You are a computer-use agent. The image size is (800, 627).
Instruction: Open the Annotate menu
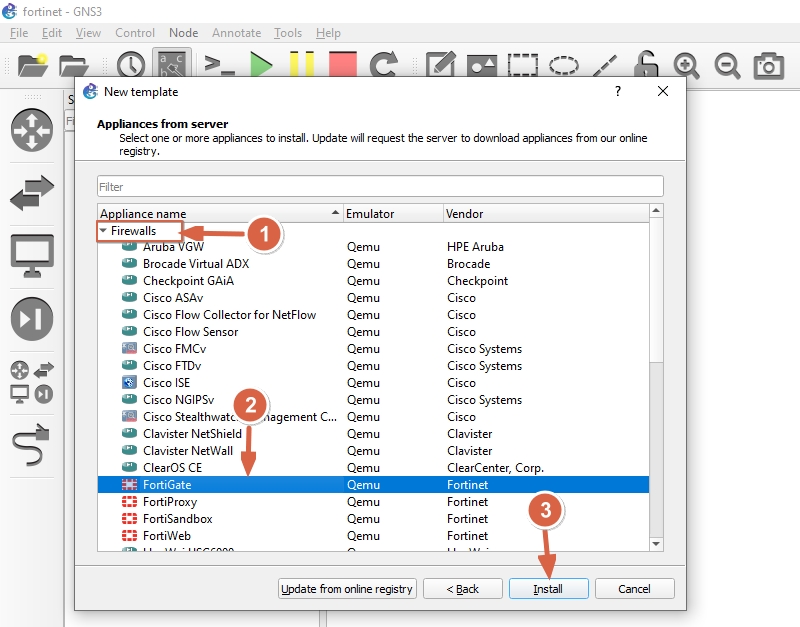coord(236,33)
